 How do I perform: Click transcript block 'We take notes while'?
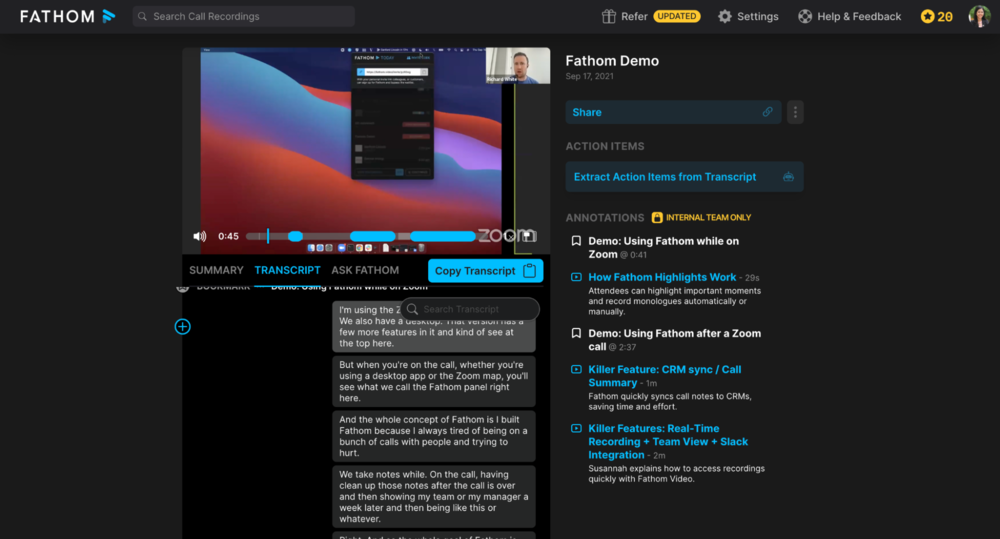pos(434,496)
